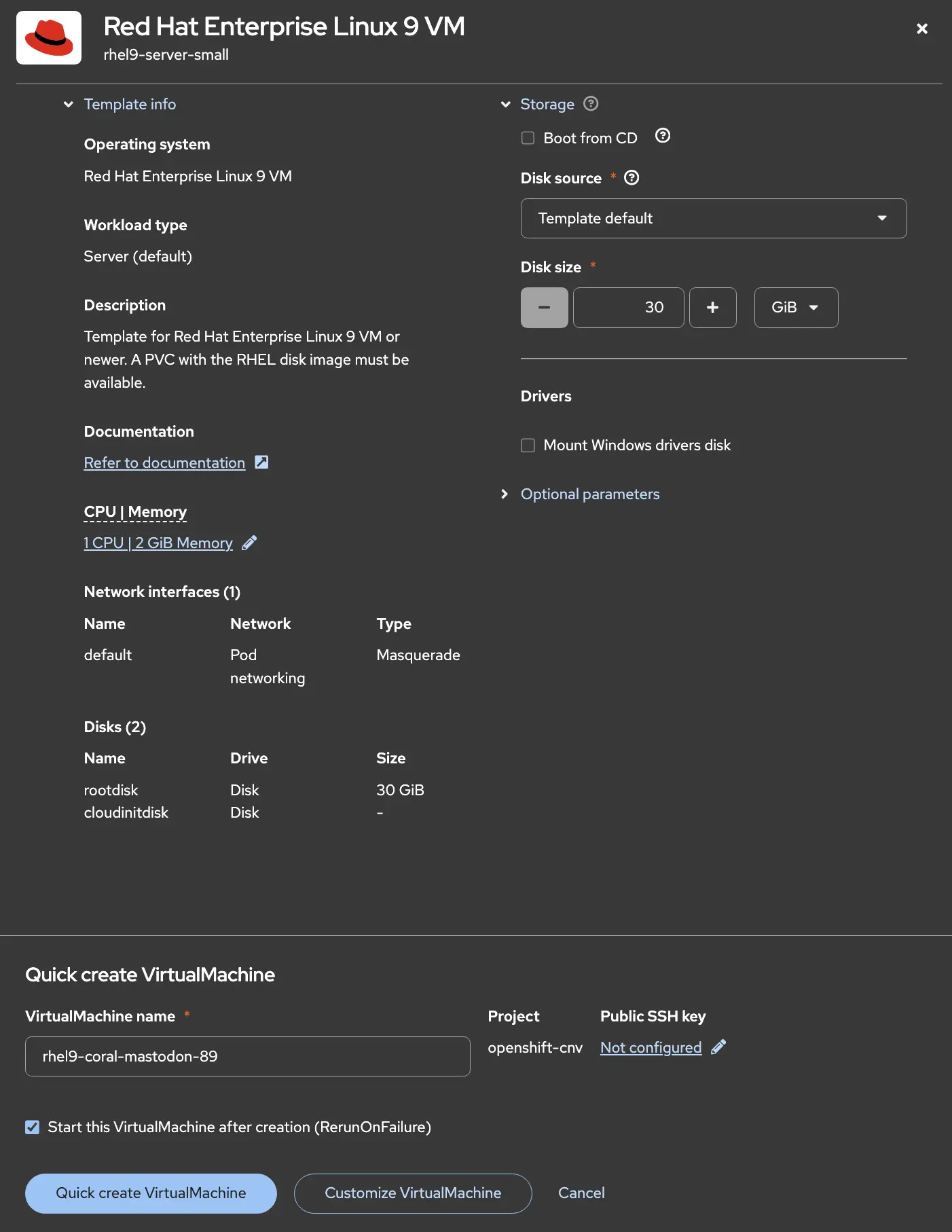Open Refer to documentation link

tap(164, 463)
